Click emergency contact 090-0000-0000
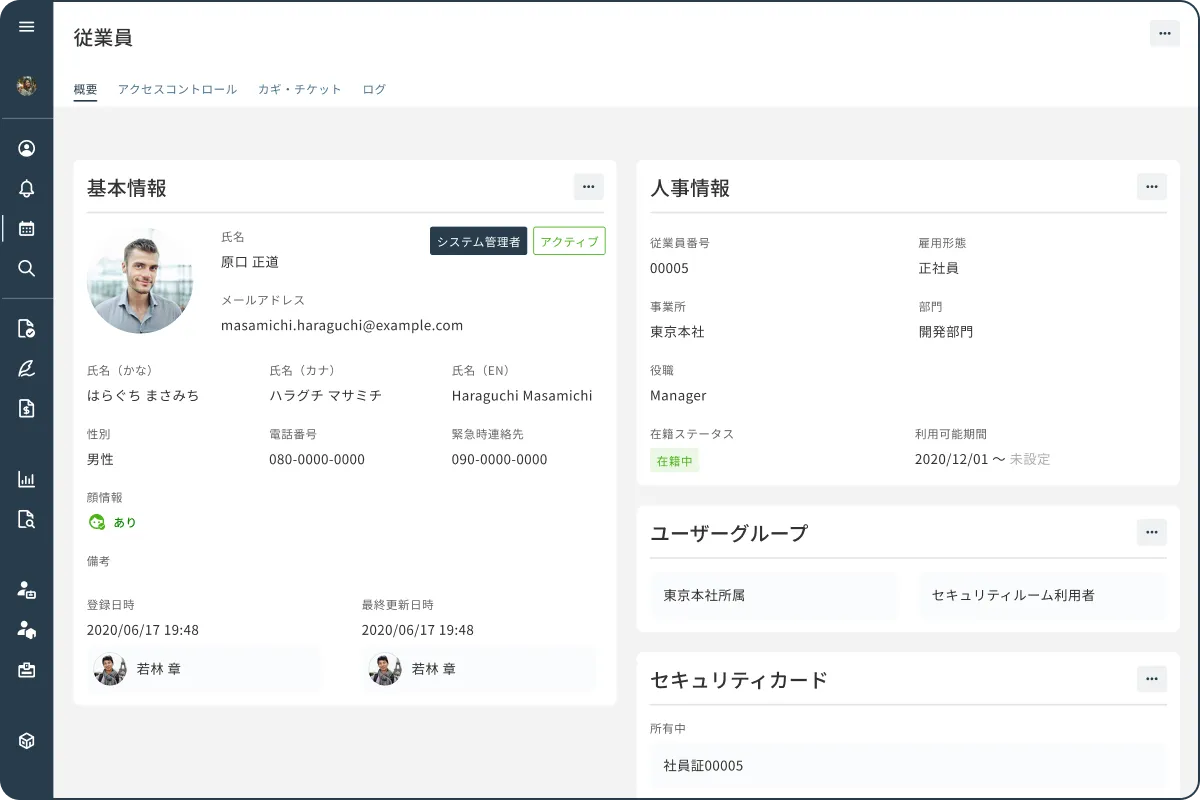Viewport: 1200px width, 800px height. [500, 459]
